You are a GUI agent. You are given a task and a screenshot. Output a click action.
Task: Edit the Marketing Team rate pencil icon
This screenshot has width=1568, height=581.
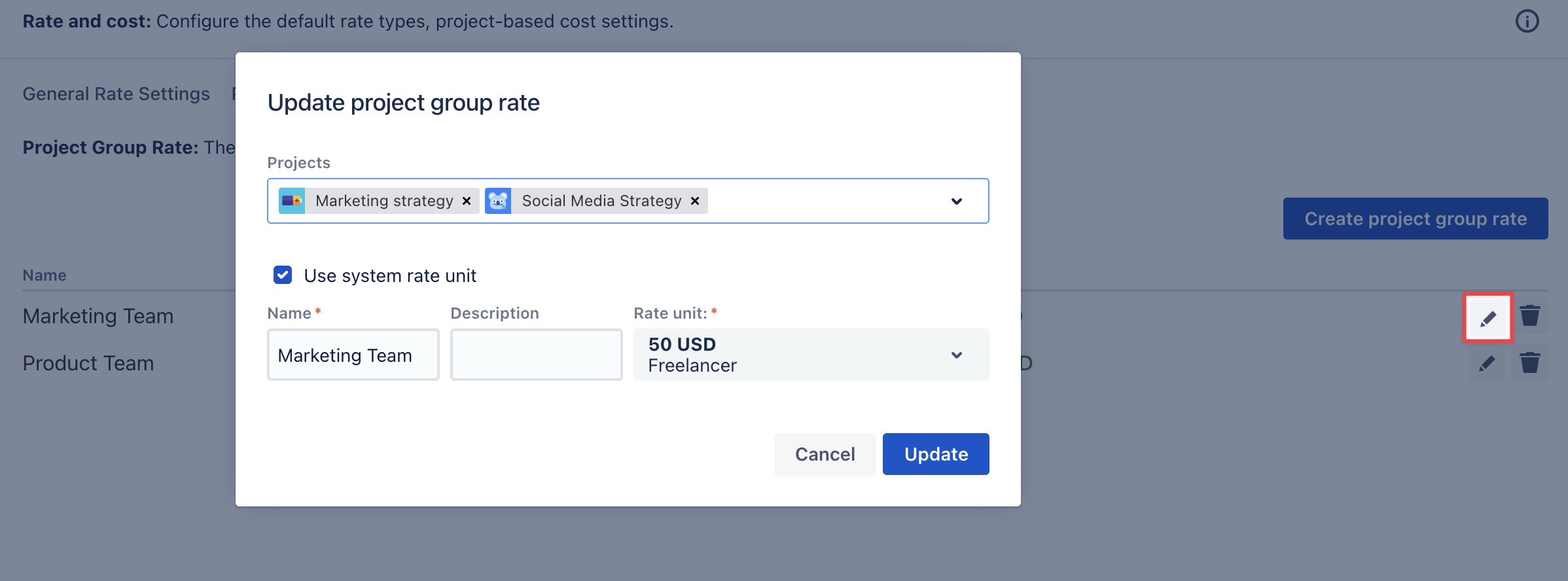click(1488, 318)
